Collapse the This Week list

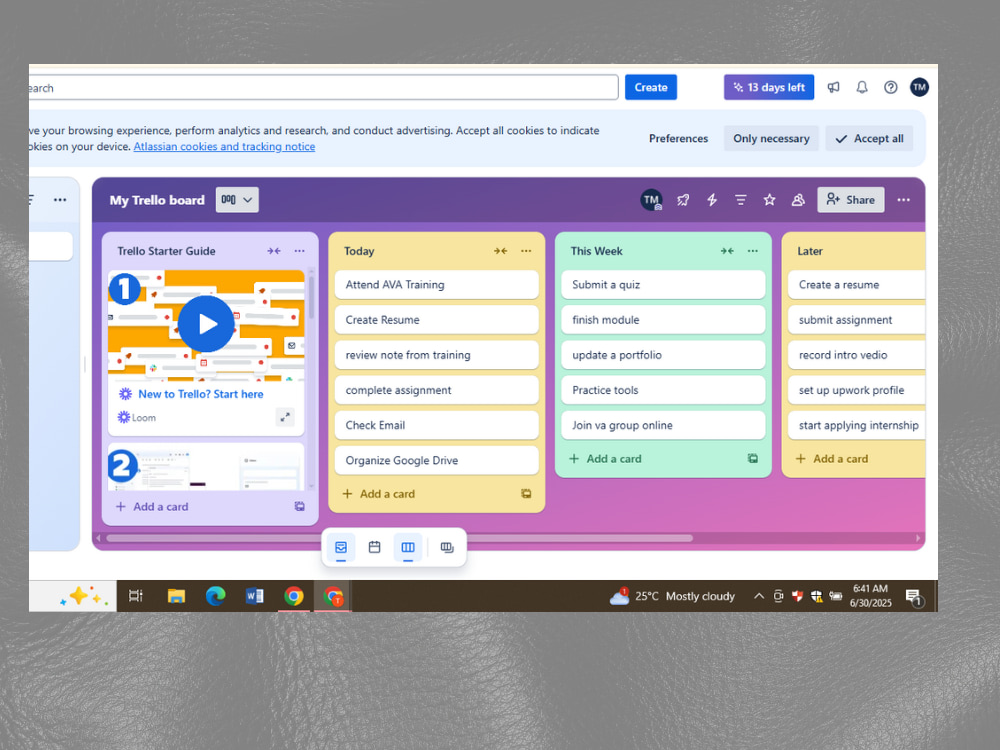click(x=727, y=251)
